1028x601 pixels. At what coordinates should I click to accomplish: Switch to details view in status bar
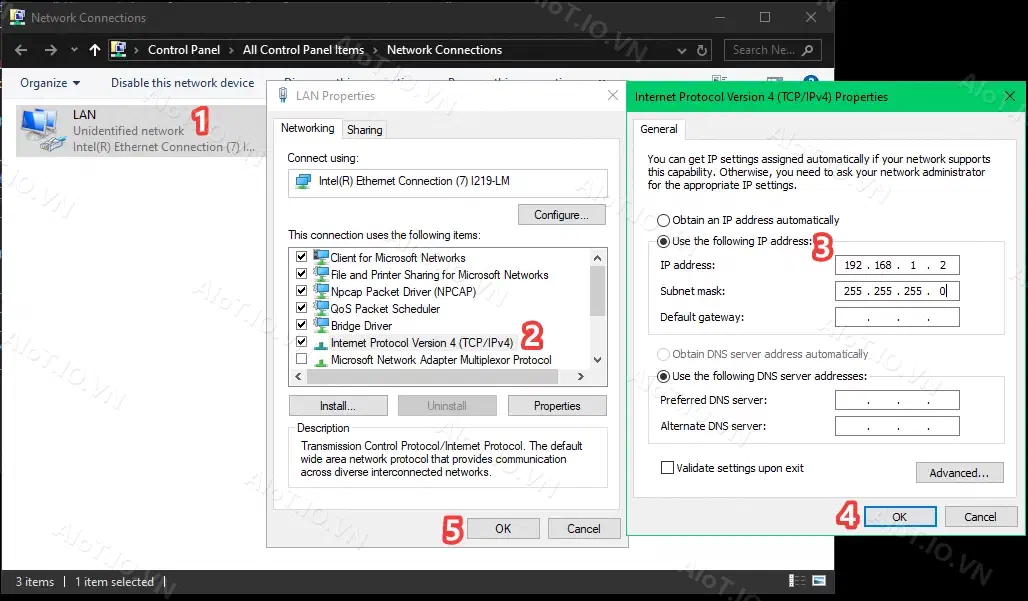click(x=797, y=581)
